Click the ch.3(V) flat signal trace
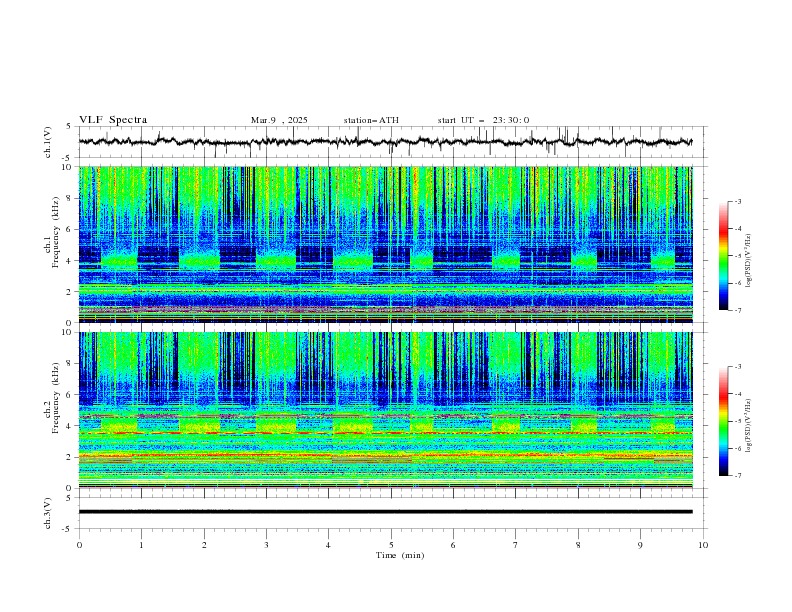 coord(386,512)
